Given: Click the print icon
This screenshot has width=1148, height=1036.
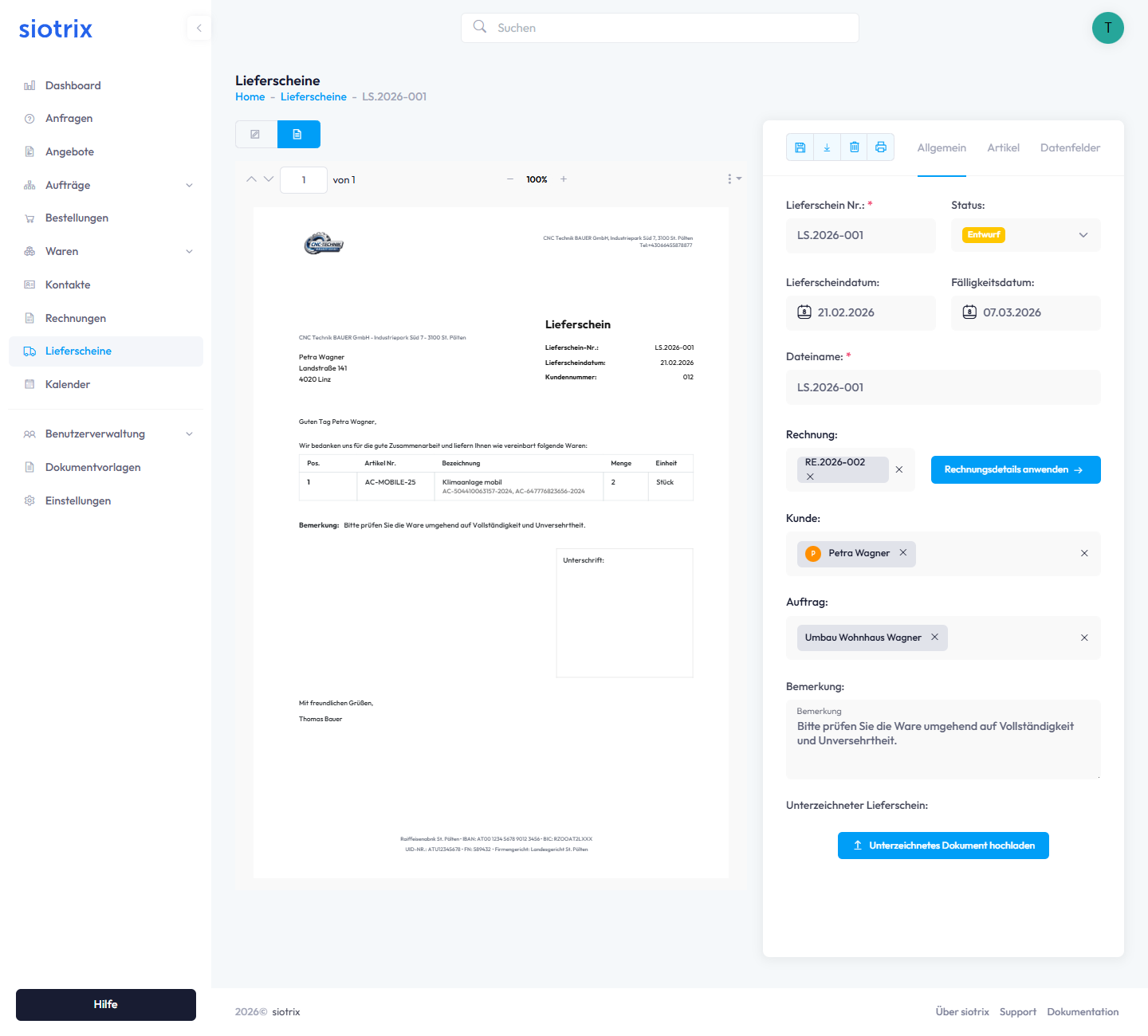Looking at the screenshot, I should click(881, 147).
